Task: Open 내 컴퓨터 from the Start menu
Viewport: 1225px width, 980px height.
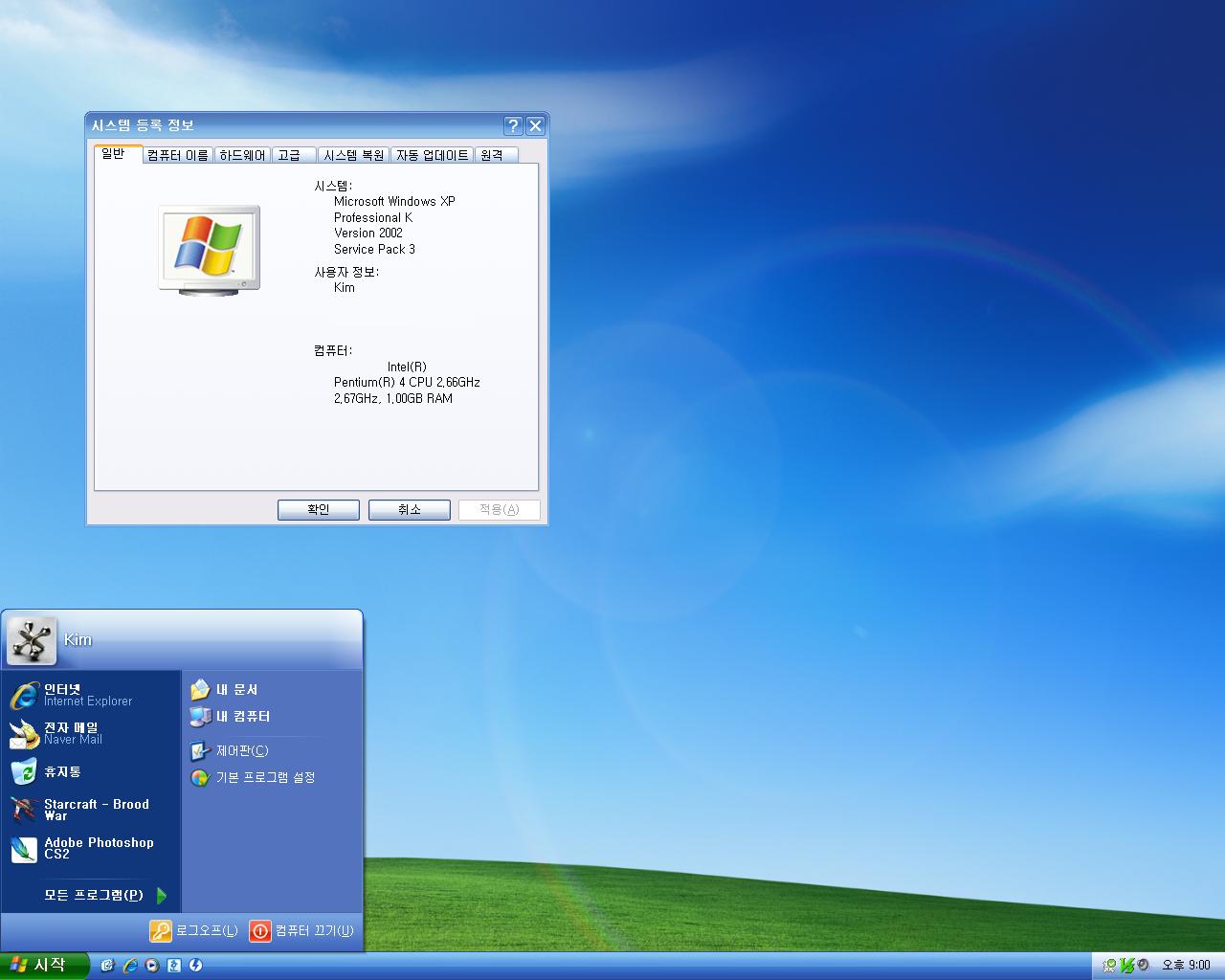Action: (272, 716)
